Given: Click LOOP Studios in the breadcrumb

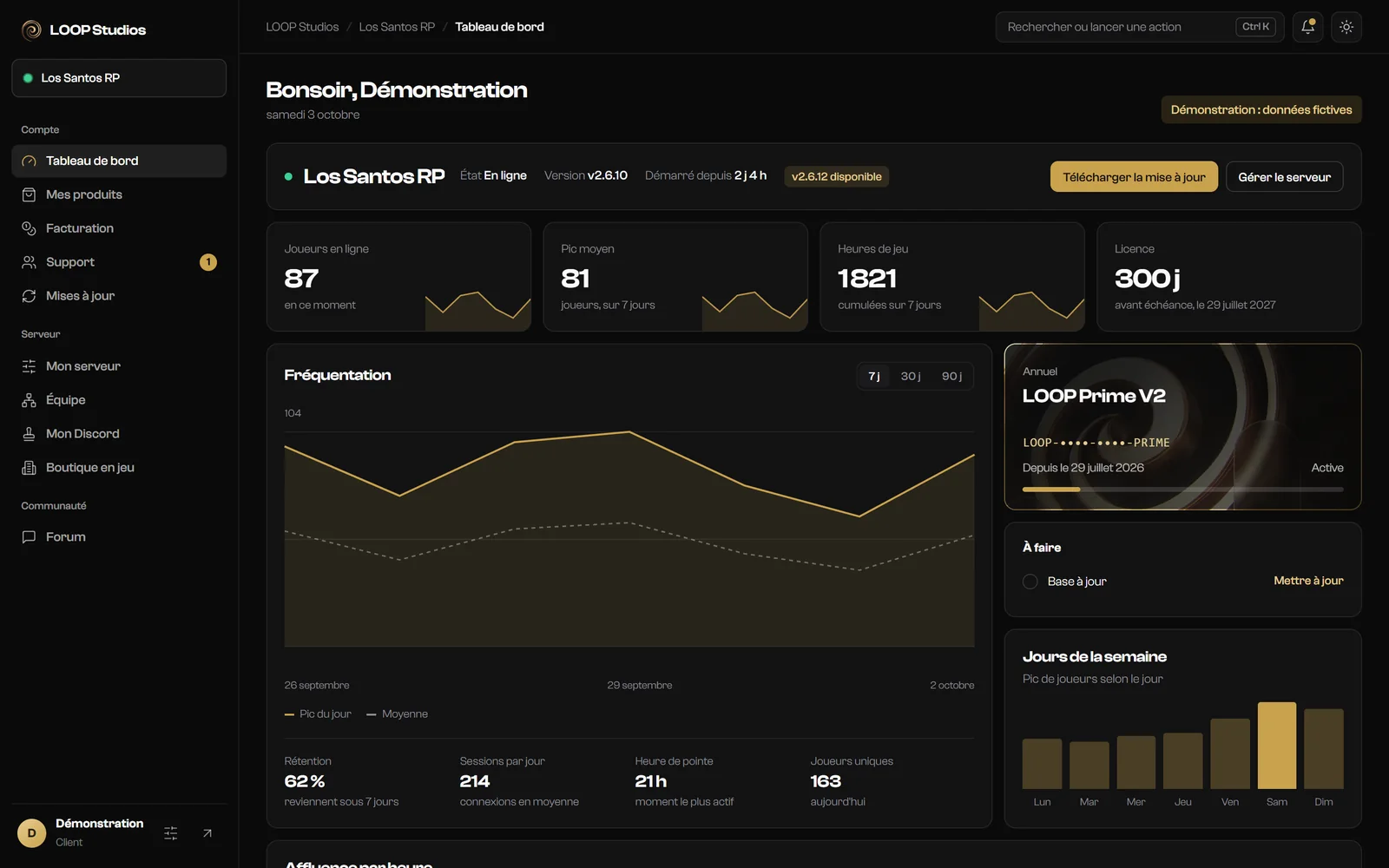Looking at the screenshot, I should point(302,27).
